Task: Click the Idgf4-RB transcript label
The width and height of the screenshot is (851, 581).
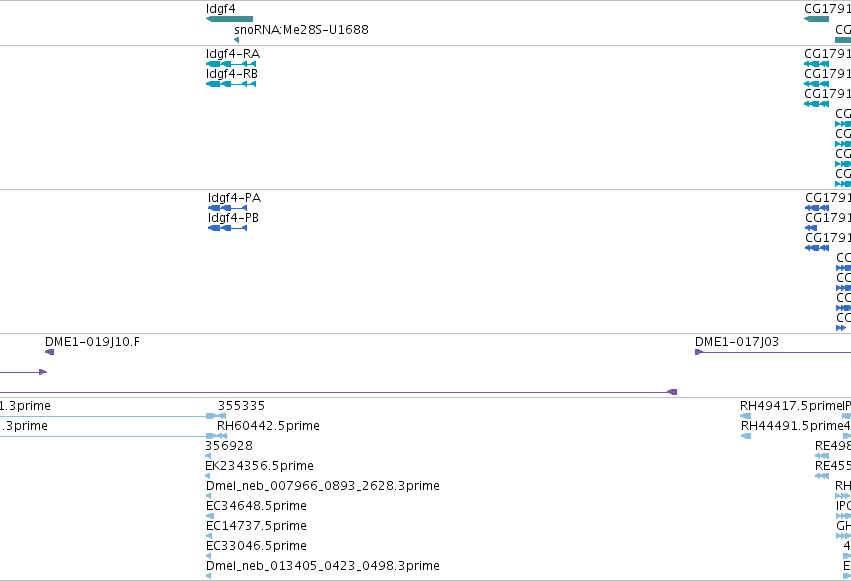Action: [232, 74]
